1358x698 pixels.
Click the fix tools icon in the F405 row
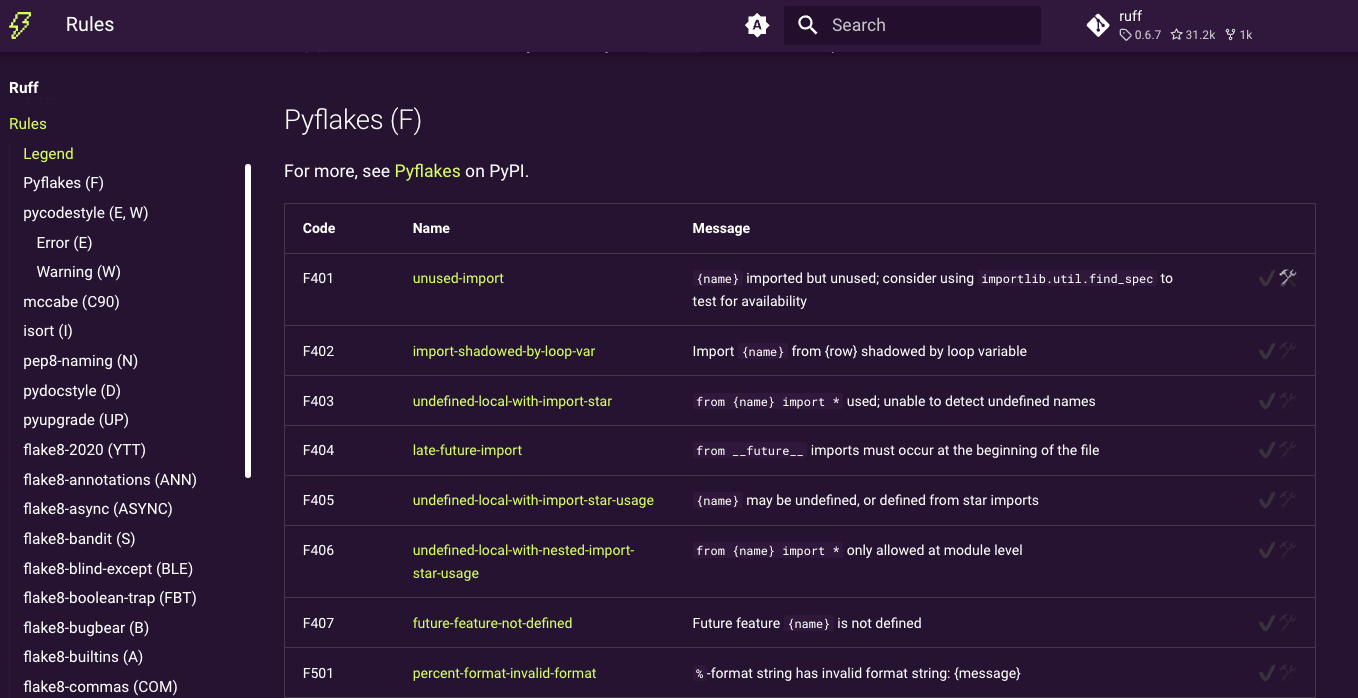click(1288, 500)
